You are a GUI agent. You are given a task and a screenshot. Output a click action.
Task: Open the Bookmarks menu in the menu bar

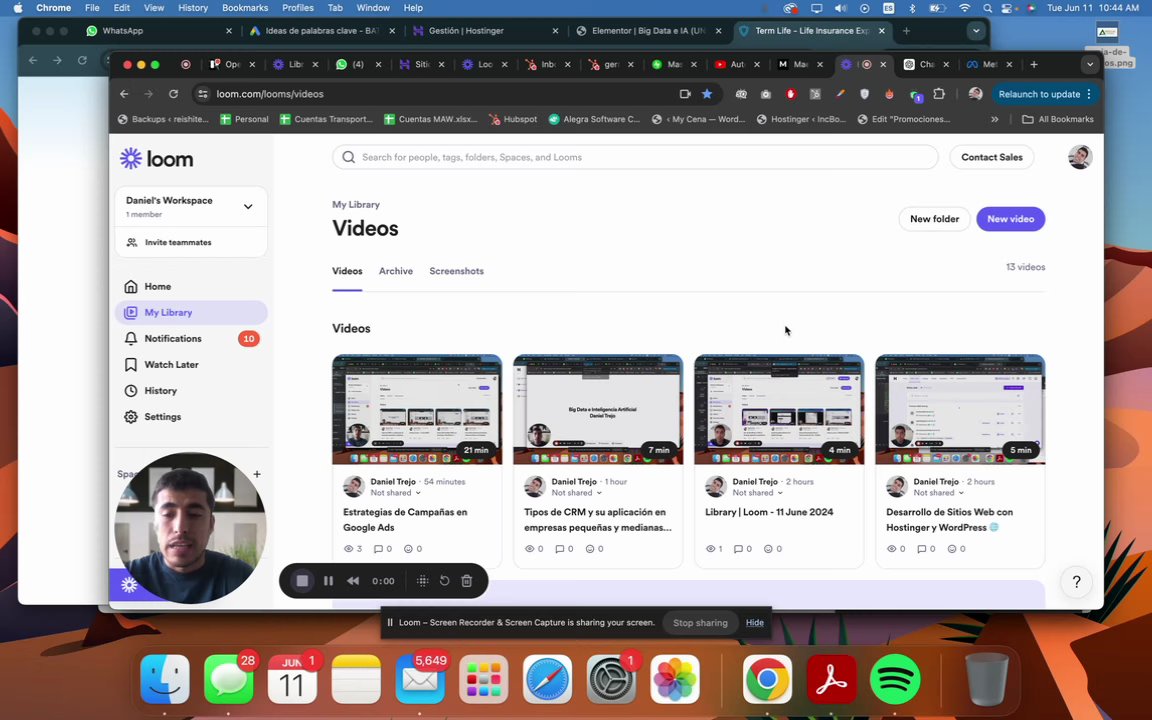click(245, 8)
